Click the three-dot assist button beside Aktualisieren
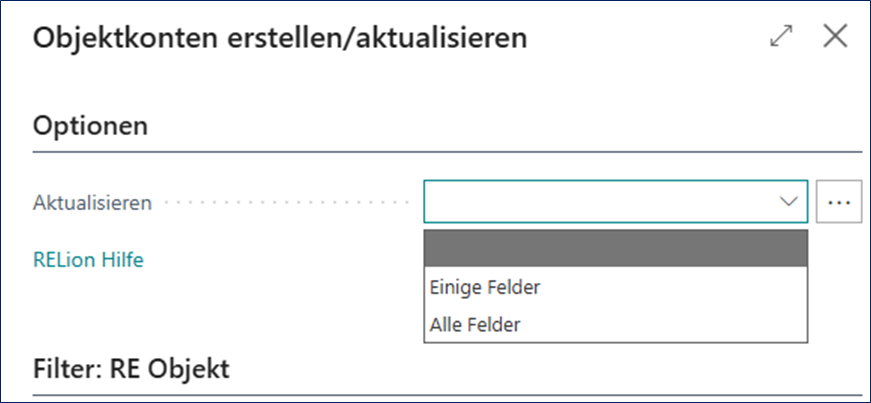 click(838, 202)
